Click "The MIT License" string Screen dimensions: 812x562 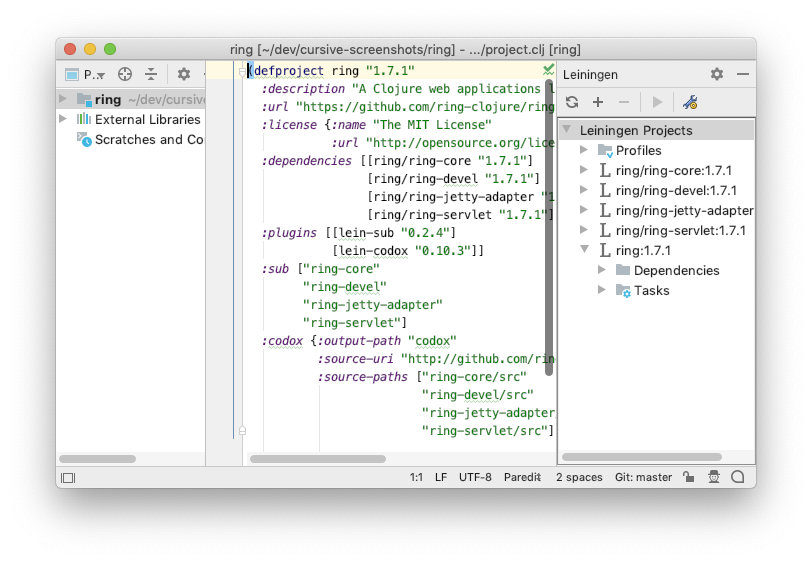[x=432, y=125]
